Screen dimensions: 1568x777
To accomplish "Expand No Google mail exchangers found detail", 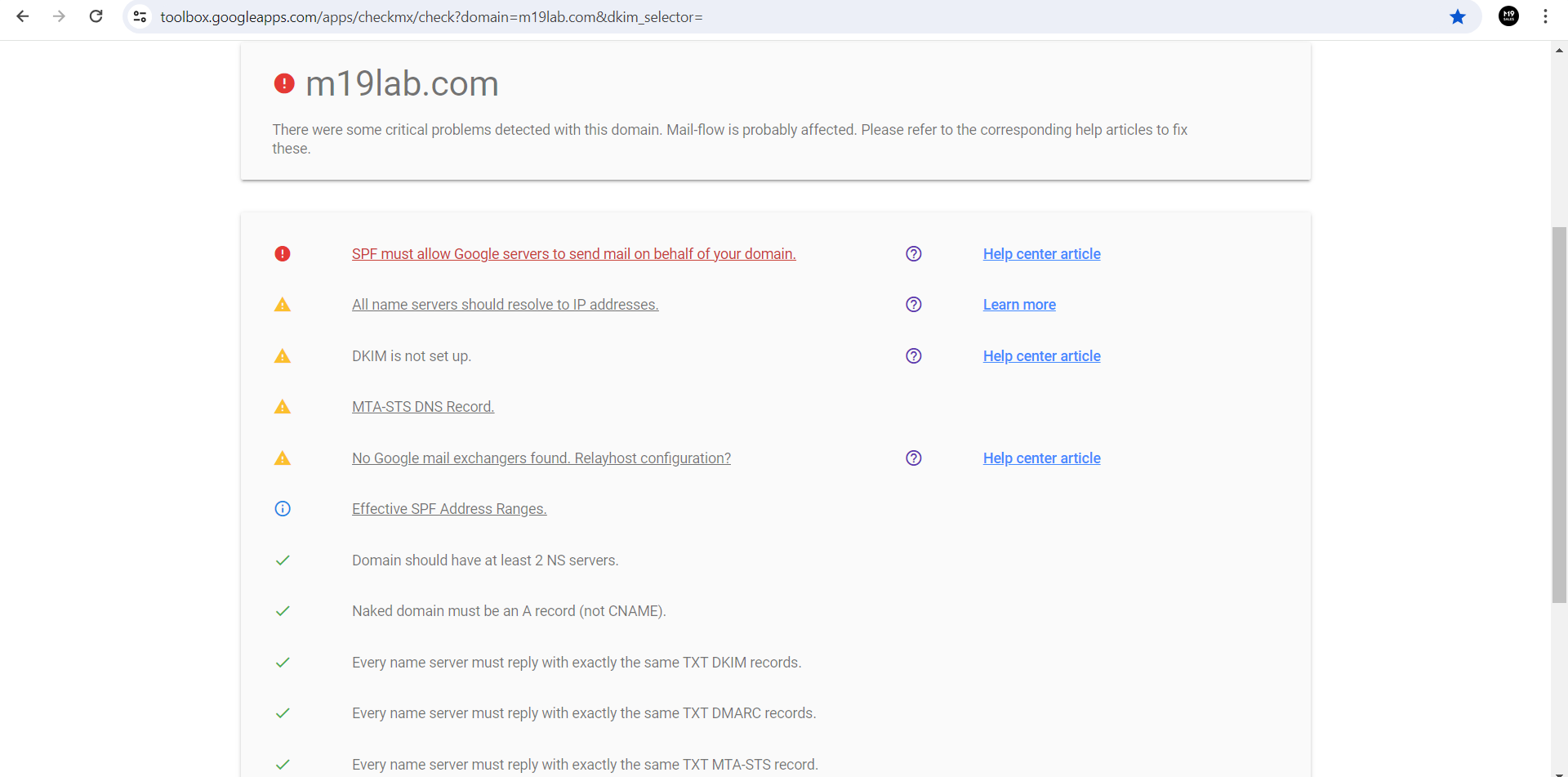I will coord(541,458).
